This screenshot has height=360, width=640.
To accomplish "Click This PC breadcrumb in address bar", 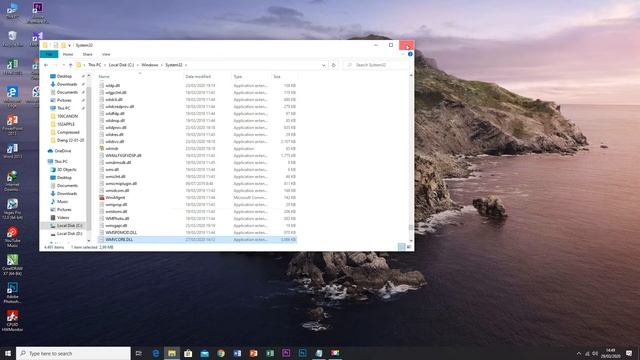I will pos(94,65).
